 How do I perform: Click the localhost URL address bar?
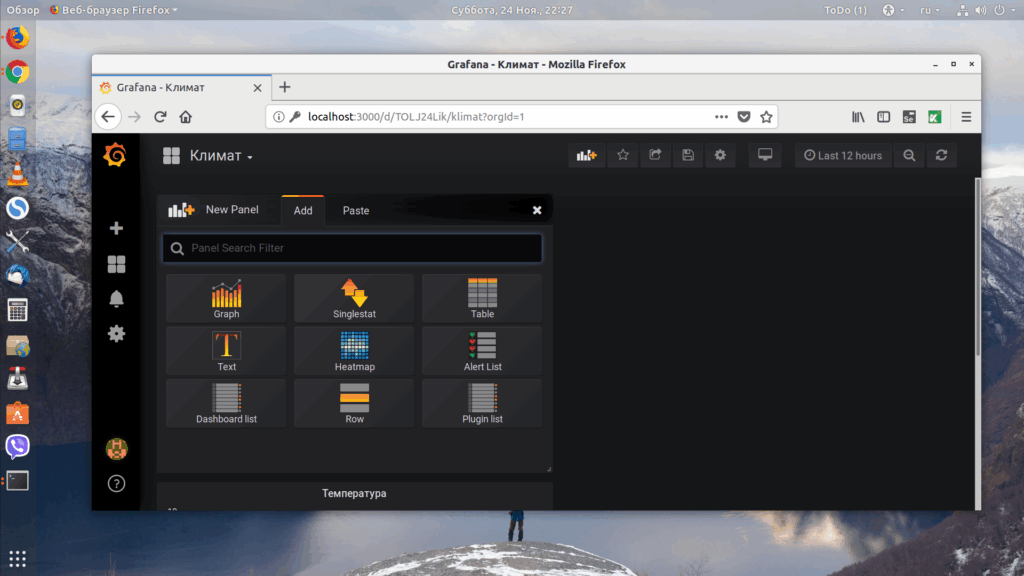click(x=416, y=117)
